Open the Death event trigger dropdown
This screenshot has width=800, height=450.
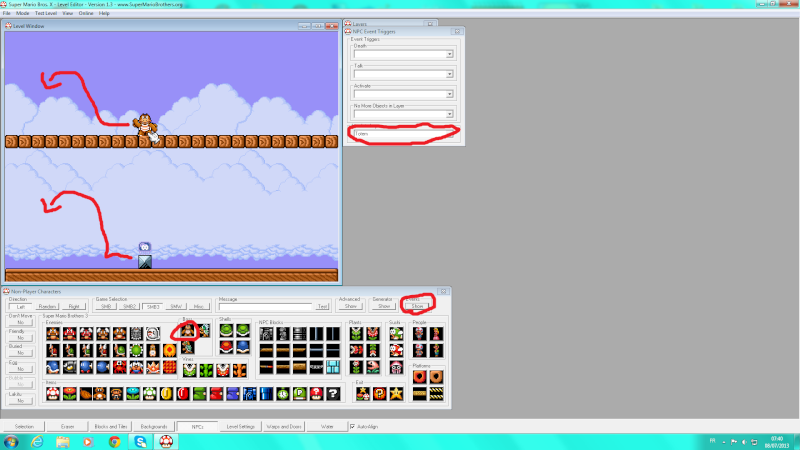tap(449, 54)
